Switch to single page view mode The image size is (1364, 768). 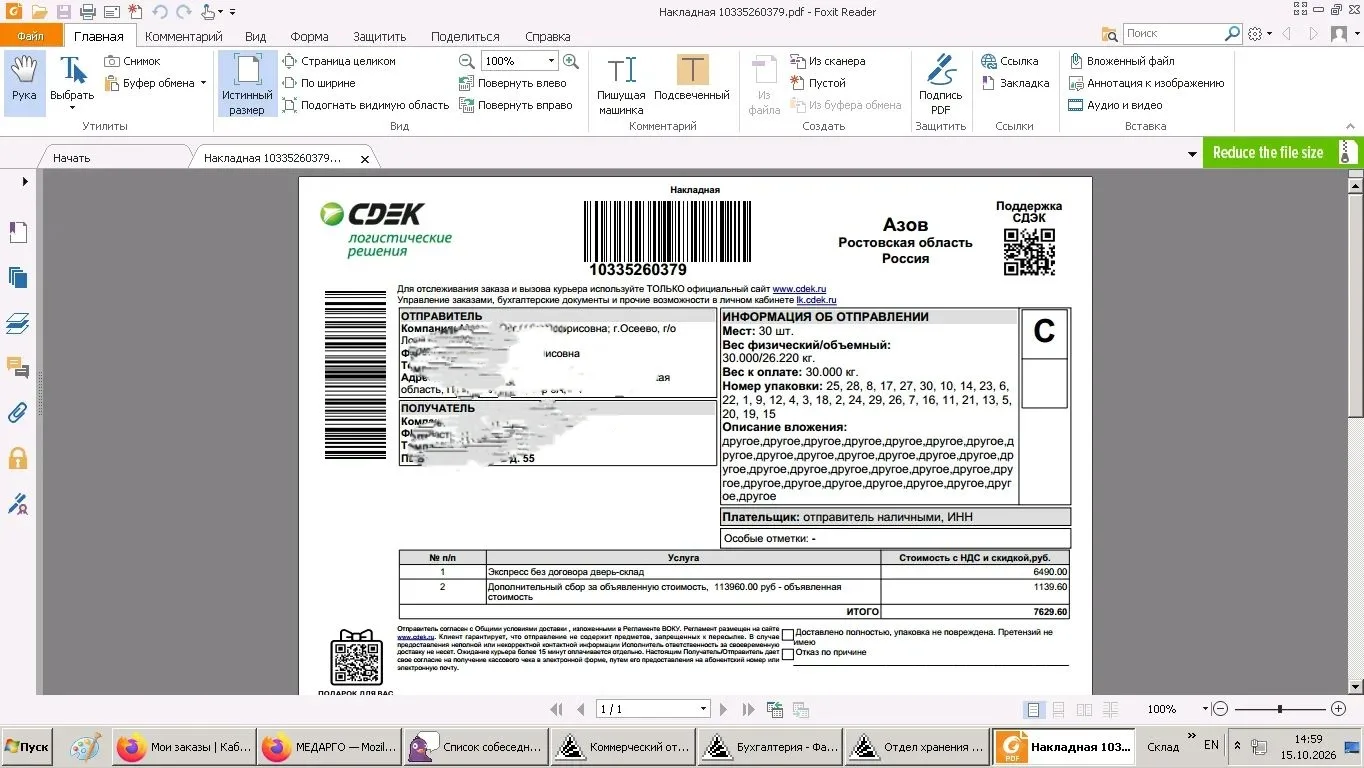(x=1033, y=709)
